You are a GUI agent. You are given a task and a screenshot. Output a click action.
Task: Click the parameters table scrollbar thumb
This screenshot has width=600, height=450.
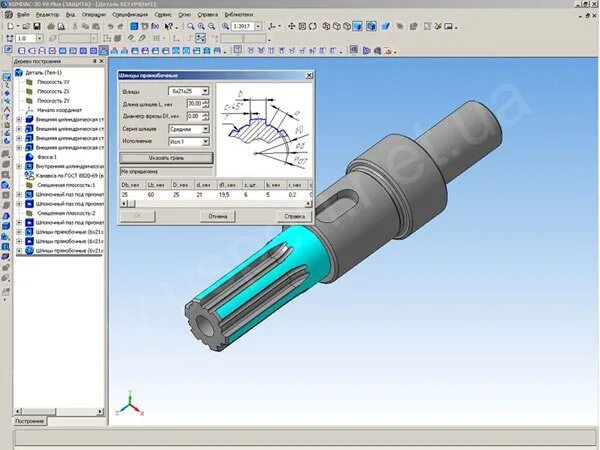coord(131,204)
